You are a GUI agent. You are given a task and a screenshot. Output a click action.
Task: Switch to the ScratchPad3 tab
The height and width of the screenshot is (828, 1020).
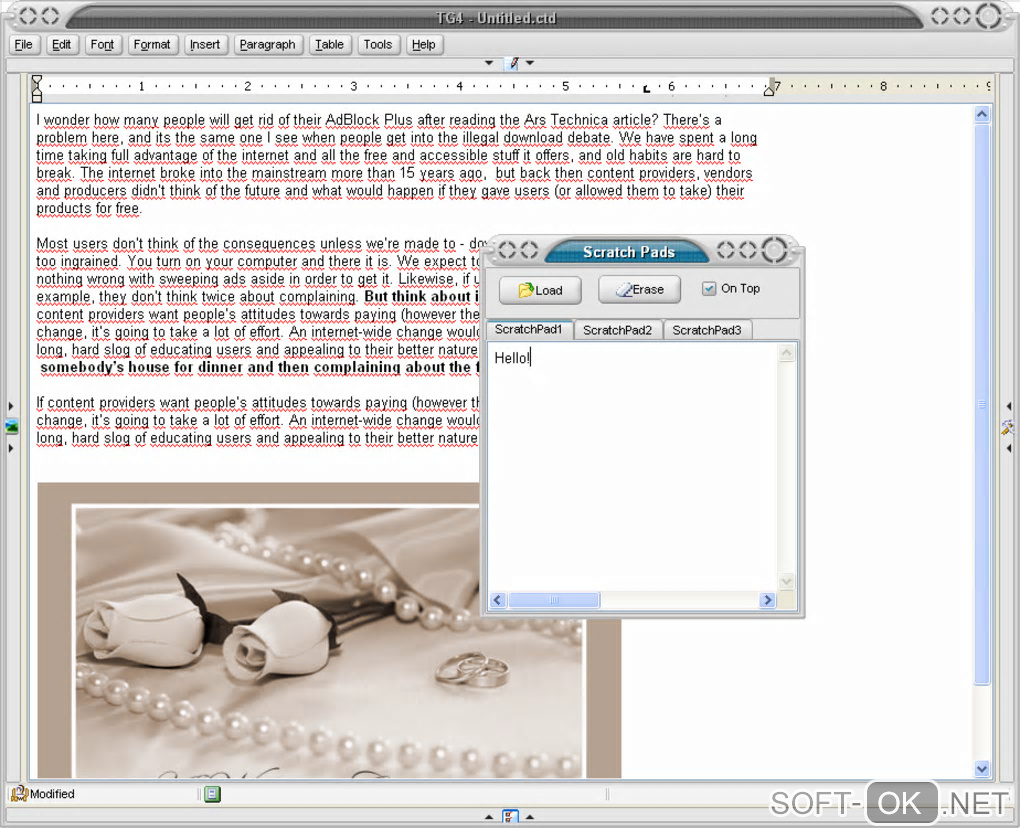point(707,330)
